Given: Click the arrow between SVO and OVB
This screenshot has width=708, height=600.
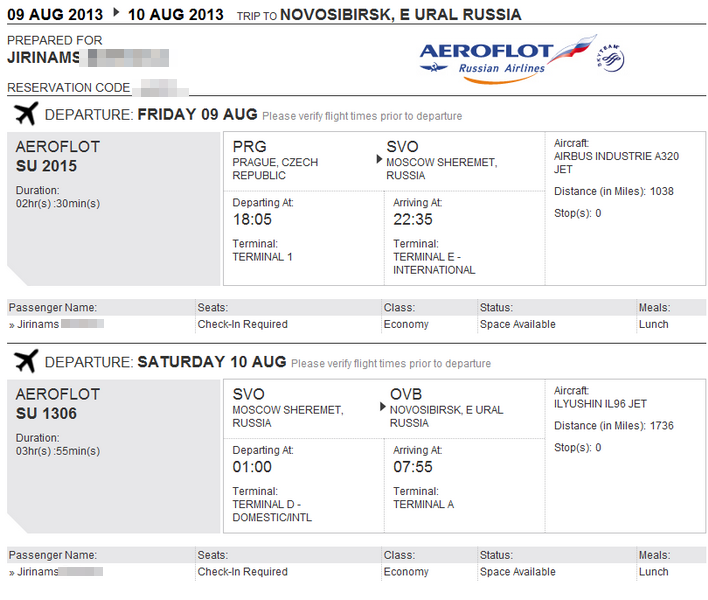Looking at the screenshot, I should 382,407.
